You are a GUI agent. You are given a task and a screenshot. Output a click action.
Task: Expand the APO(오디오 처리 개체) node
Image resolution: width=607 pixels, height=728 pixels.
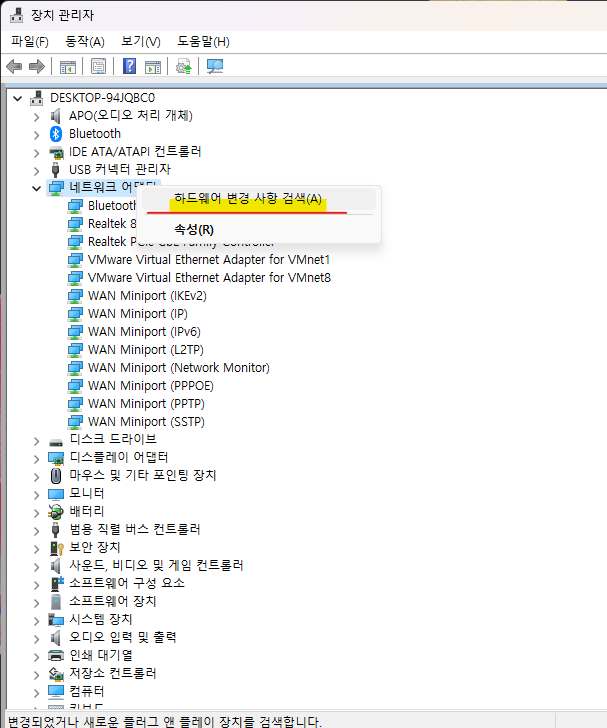[x=37, y=117]
